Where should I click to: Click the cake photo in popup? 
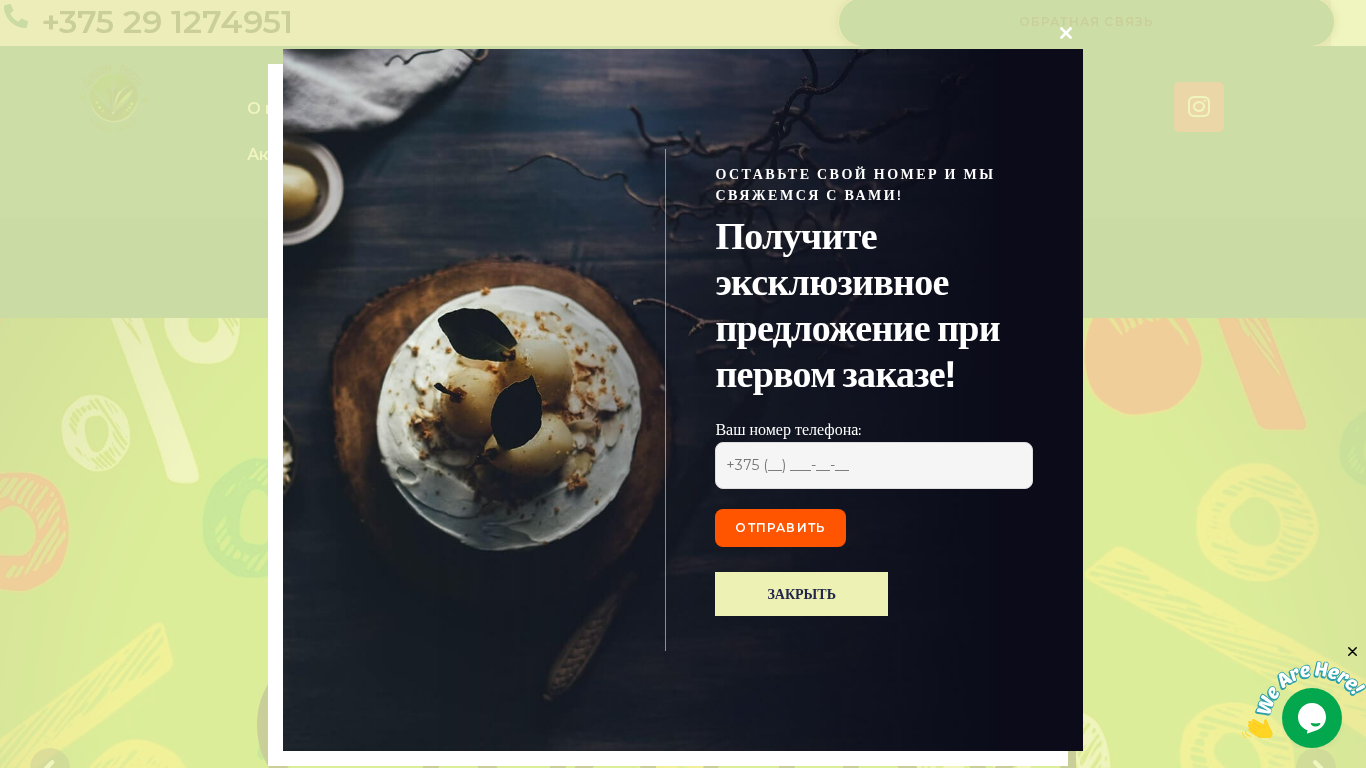point(474,400)
